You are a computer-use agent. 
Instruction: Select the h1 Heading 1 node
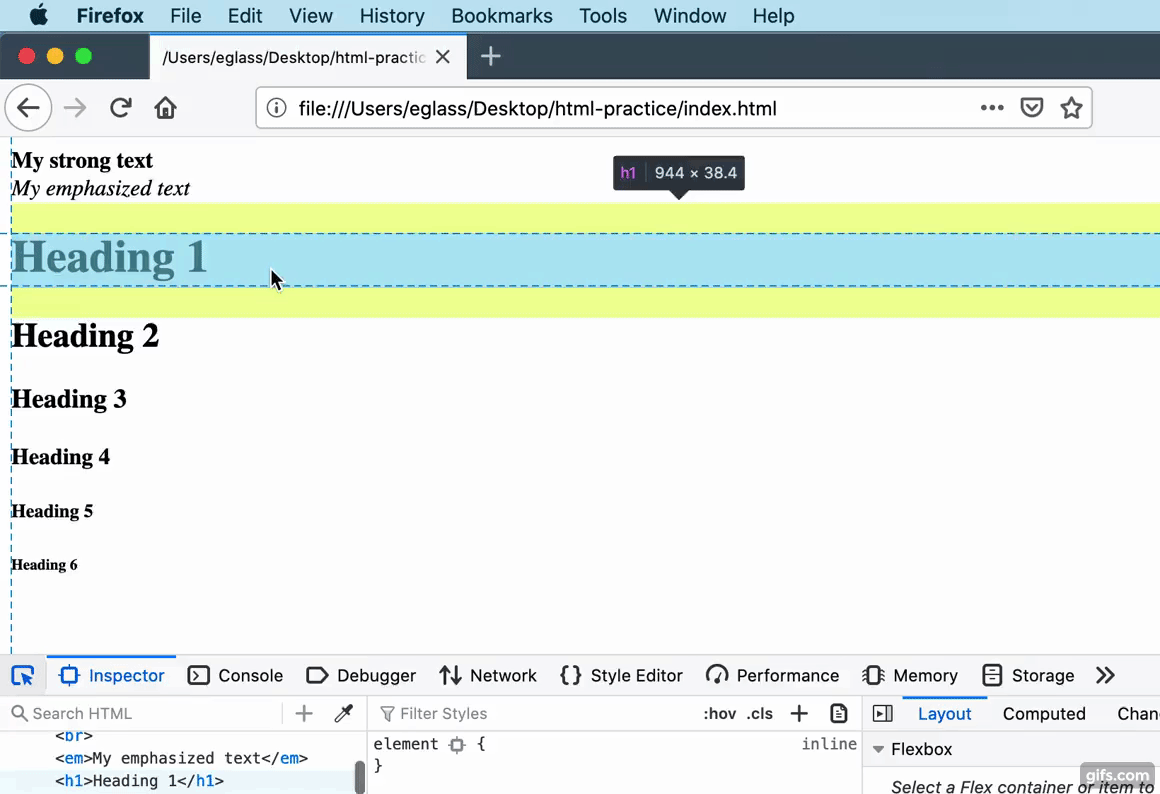pos(139,781)
